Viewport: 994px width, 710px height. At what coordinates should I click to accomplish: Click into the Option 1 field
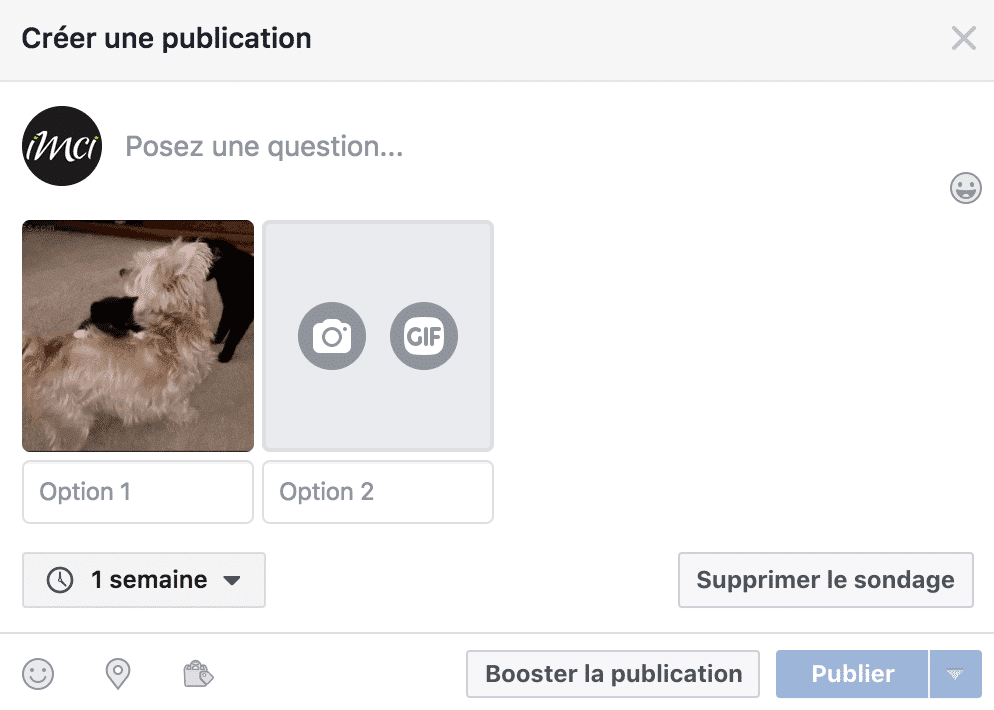(138, 492)
